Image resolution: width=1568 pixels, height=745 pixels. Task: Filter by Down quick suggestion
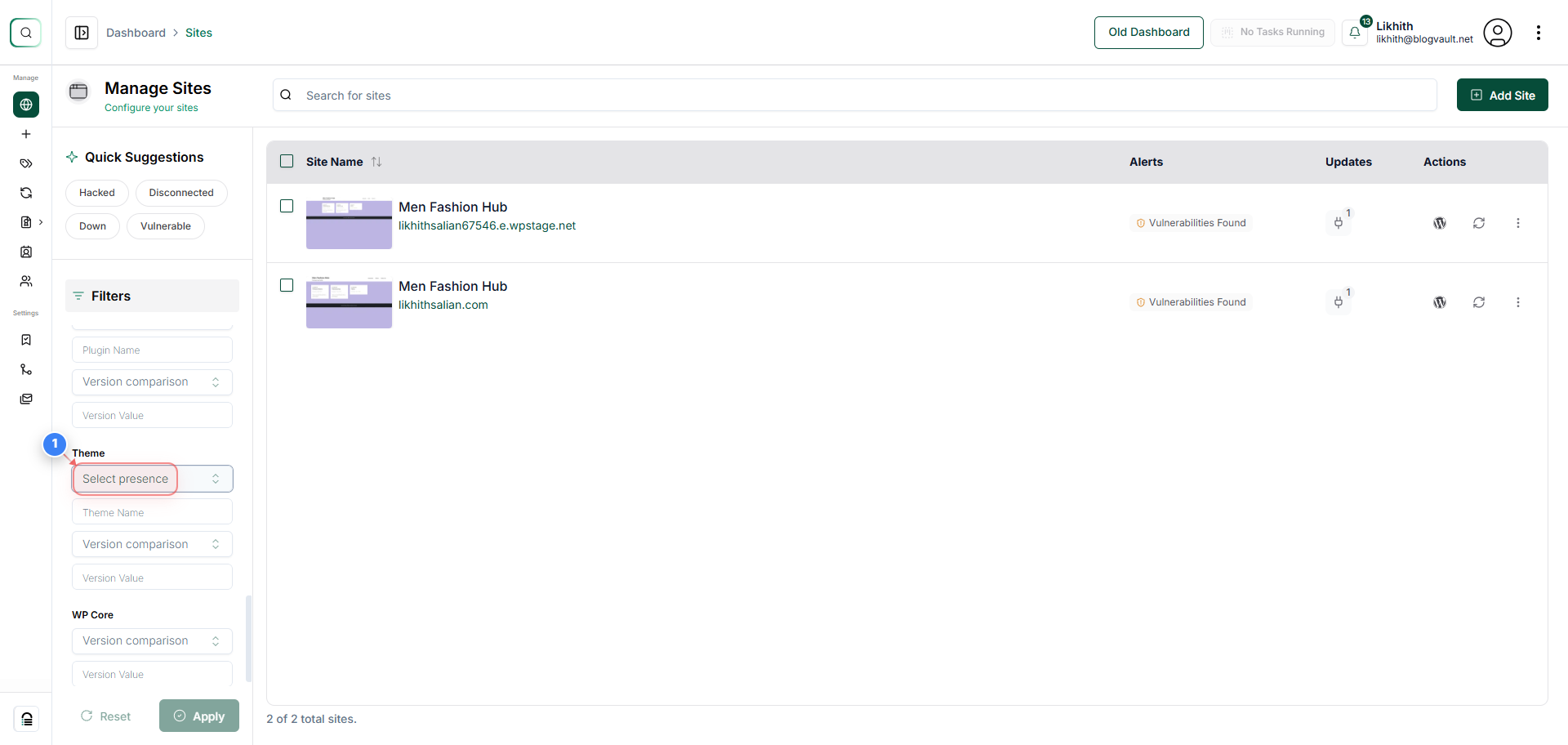coord(92,226)
